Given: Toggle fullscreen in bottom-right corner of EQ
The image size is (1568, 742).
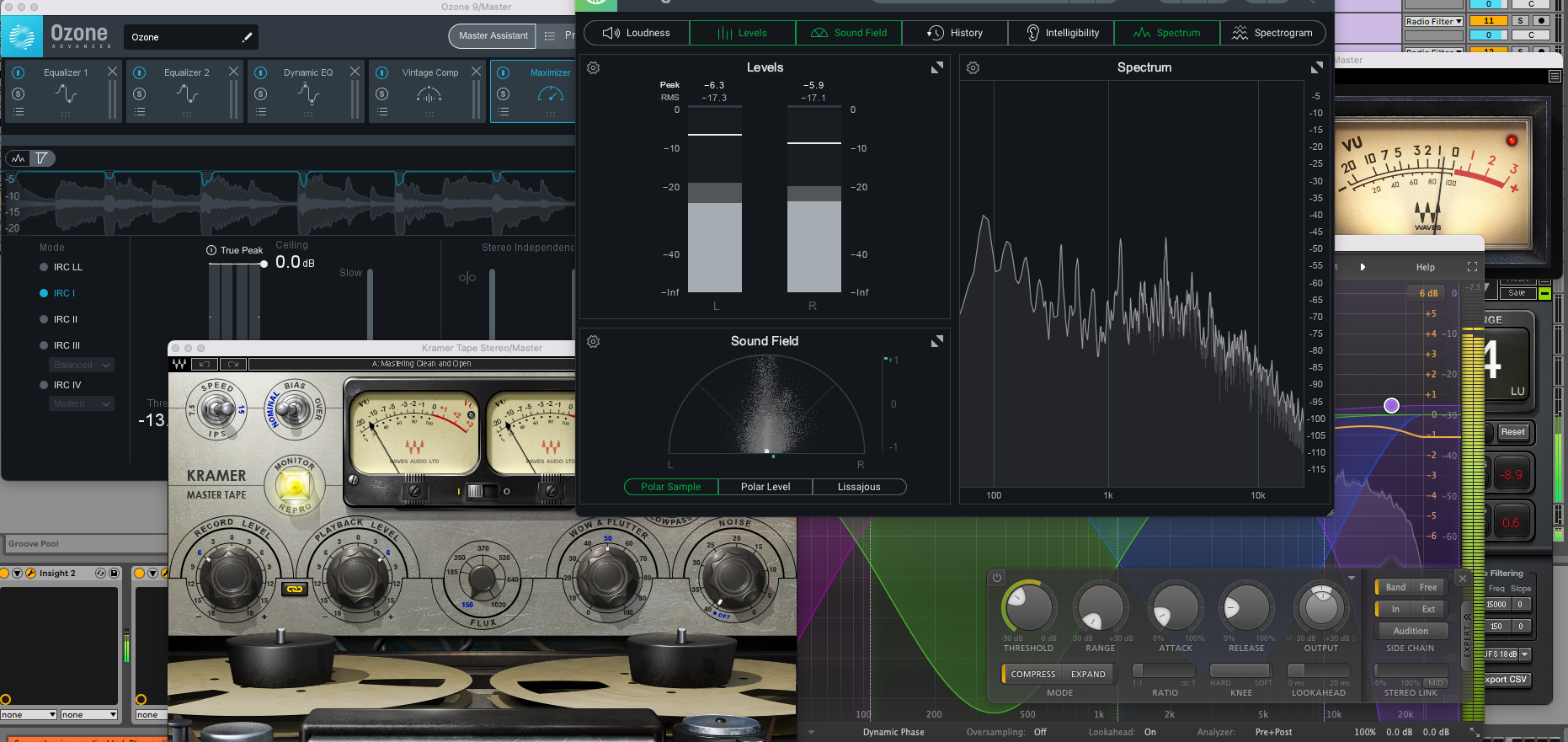Looking at the screenshot, I should click(x=1475, y=732).
